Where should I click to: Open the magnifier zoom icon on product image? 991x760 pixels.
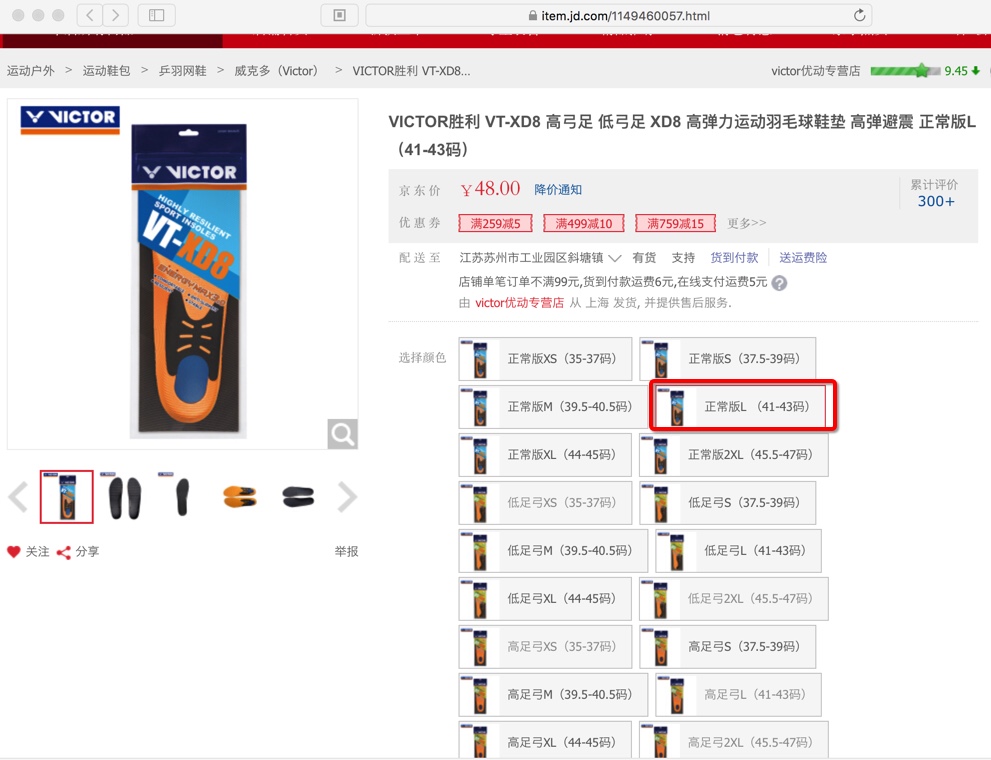click(343, 434)
